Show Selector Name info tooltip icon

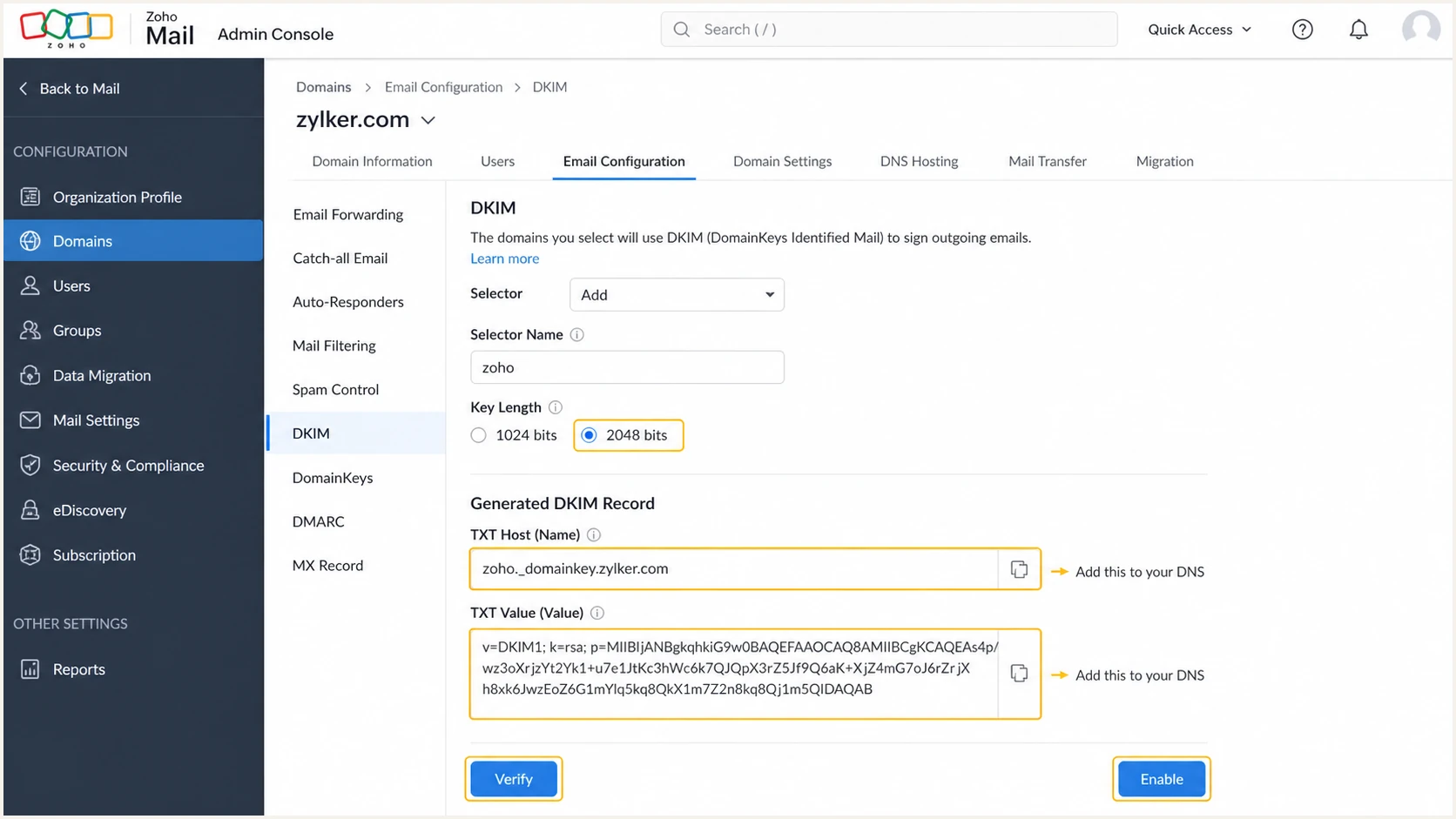(x=576, y=335)
